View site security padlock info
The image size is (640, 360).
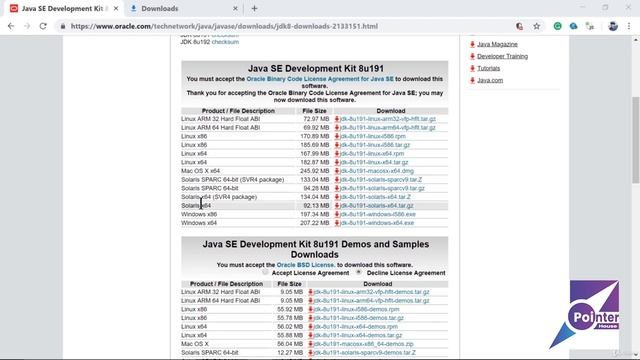click(62, 26)
